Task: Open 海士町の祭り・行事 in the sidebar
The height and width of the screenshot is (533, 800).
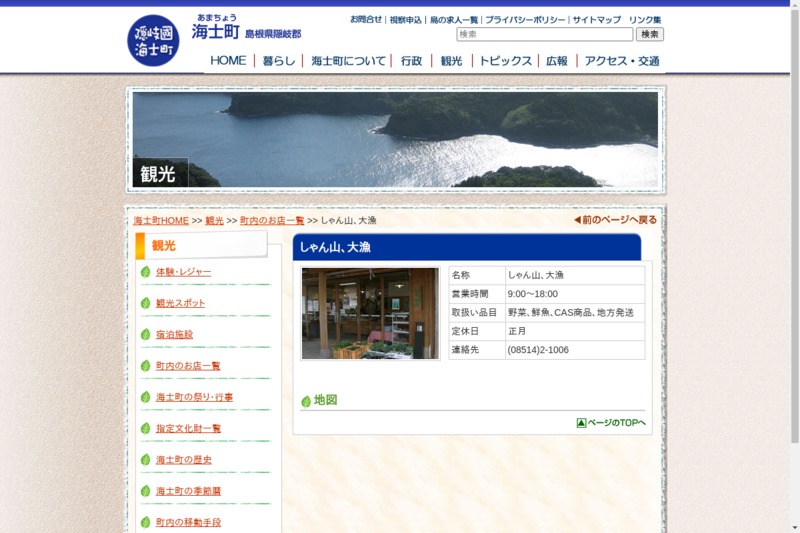Action: coord(194,397)
